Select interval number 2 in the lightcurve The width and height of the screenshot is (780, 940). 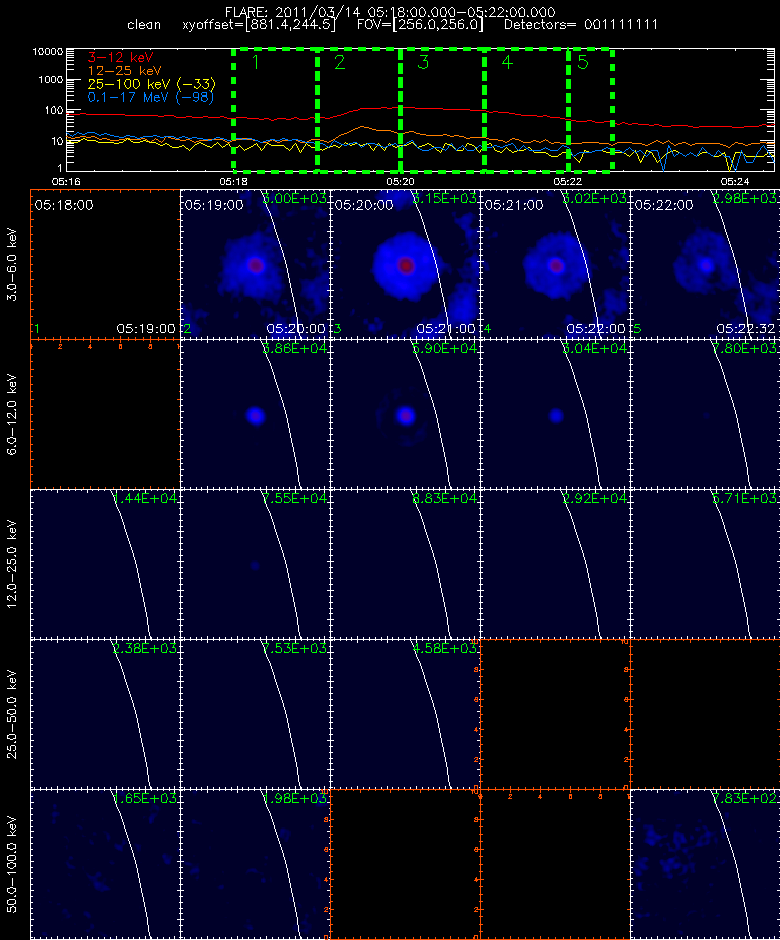click(340, 62)
